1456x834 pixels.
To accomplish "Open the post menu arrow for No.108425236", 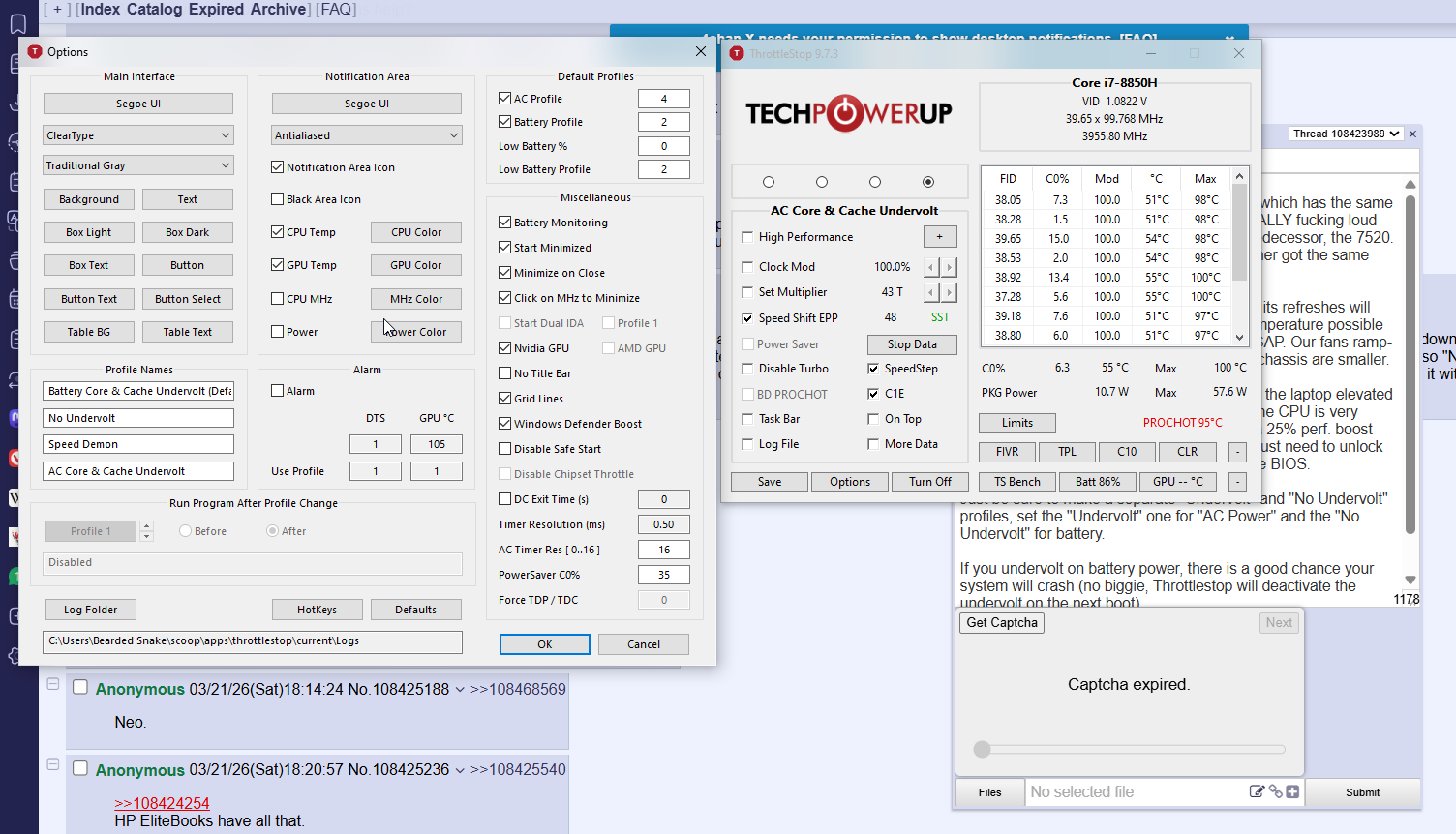I will [x=460, y=770].
